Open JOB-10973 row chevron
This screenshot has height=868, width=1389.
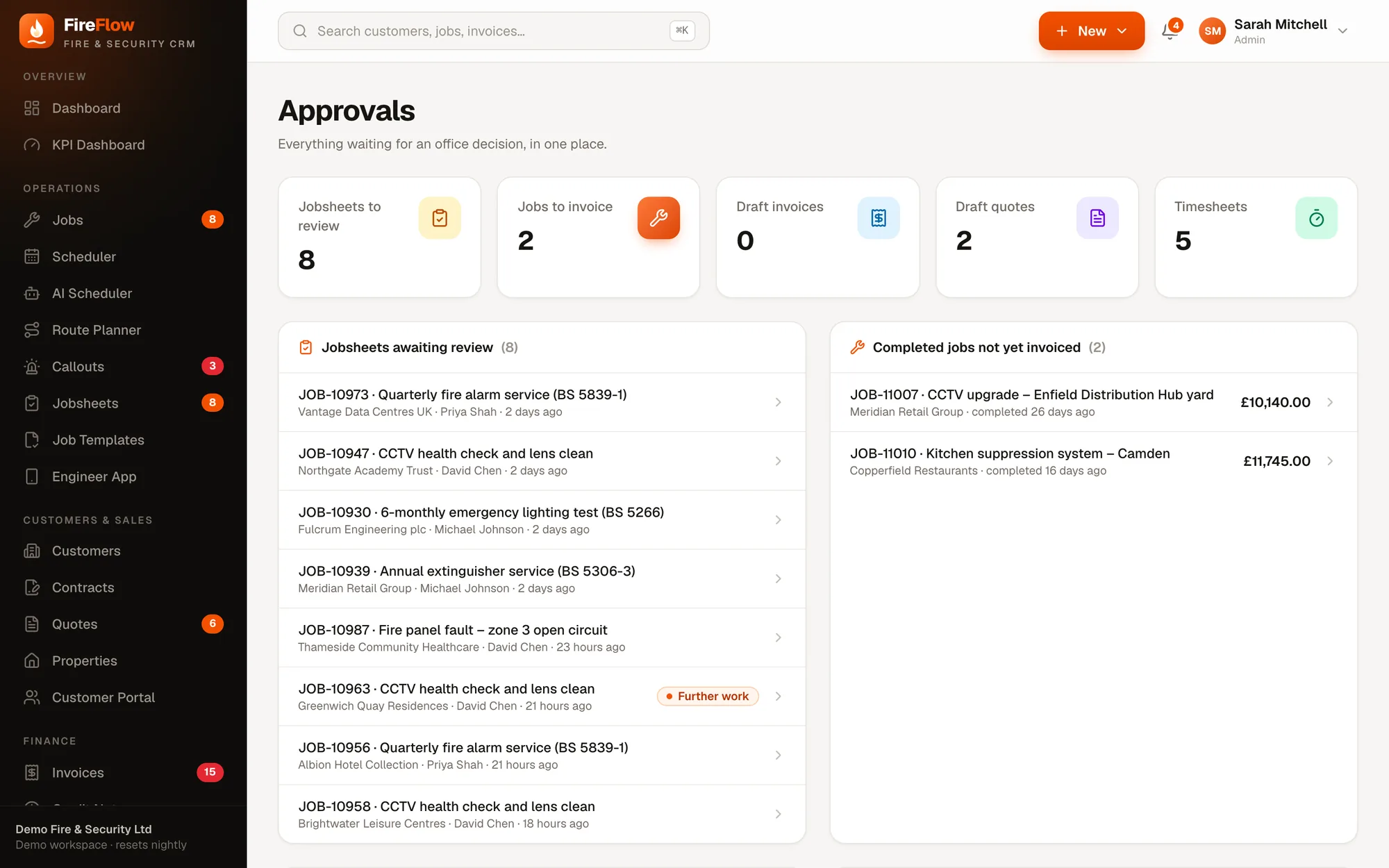[x=779, y=402]
